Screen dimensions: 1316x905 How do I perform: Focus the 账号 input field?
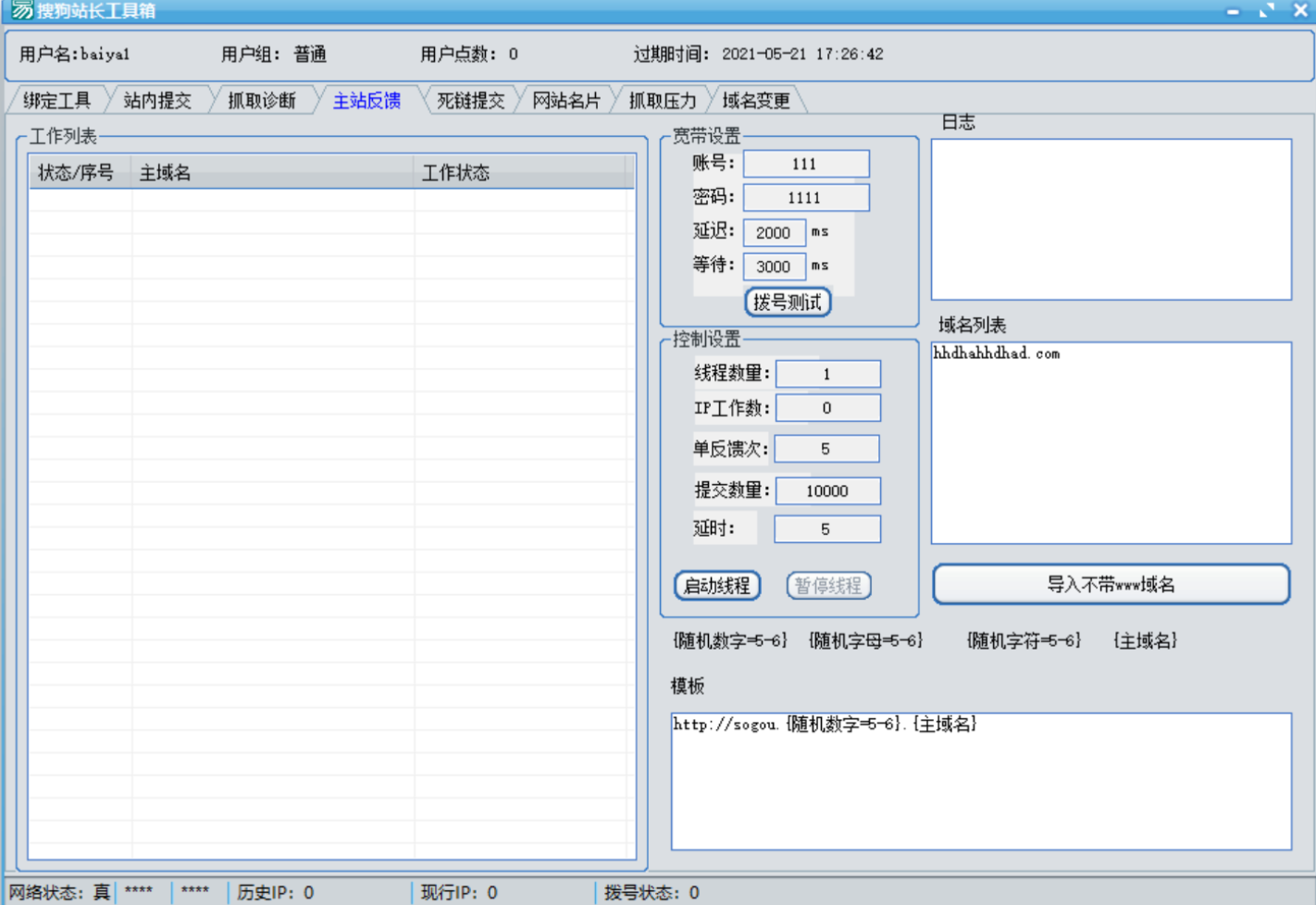[806, 164]
